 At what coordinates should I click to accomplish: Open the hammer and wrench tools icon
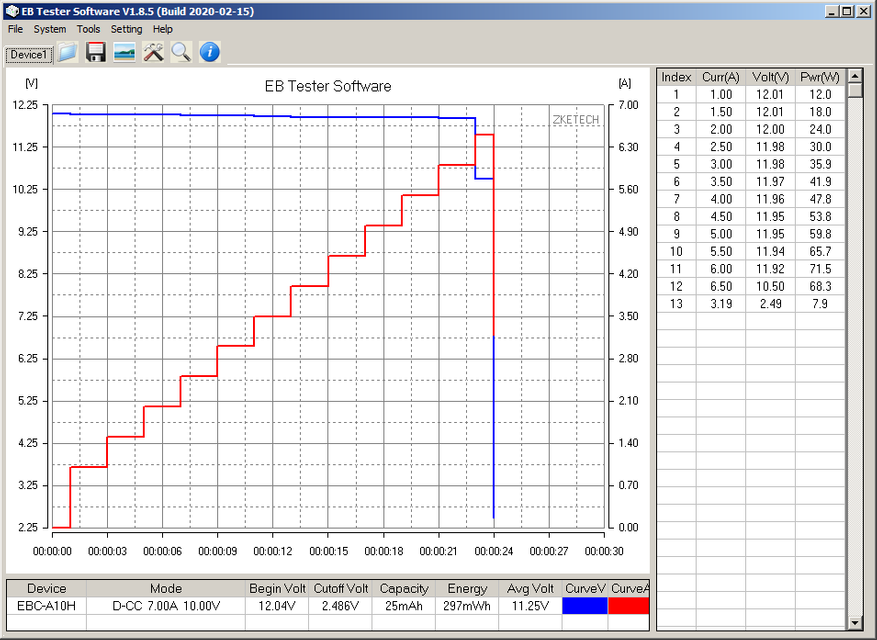point(153,52)
